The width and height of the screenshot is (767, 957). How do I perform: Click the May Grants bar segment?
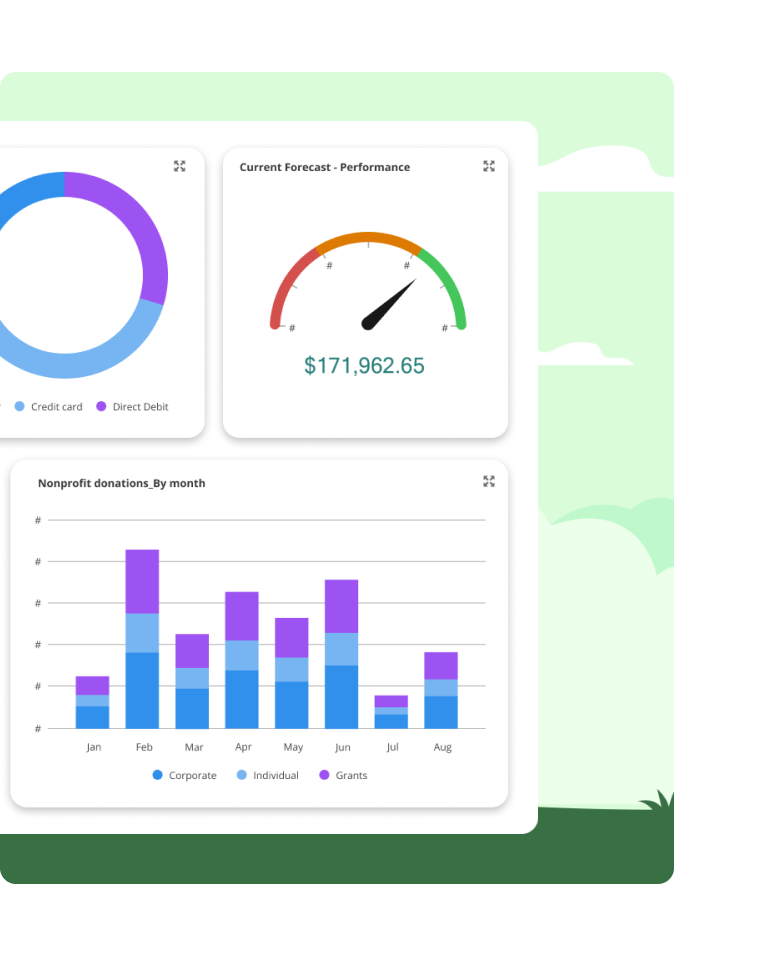[292, 638]
